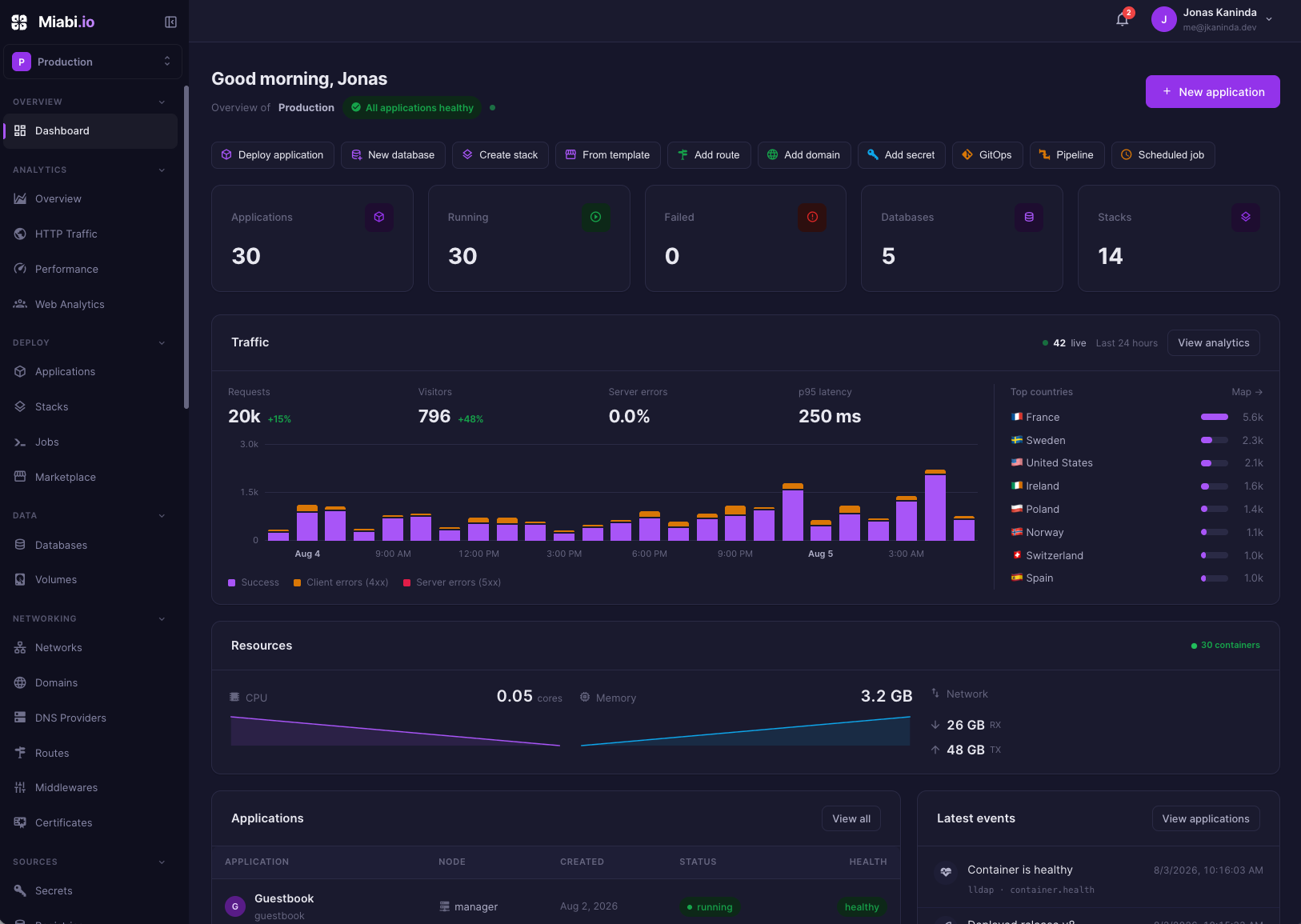This screenshot has width=1301, height=924.
Task: Open Web Analytics page
Action: click(90, 304)
